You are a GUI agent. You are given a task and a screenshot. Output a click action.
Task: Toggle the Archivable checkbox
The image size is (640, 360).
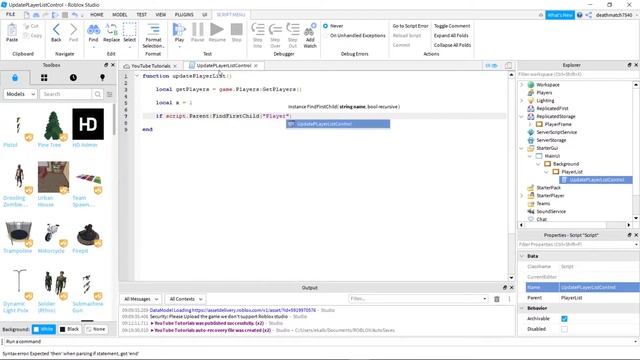(x=564, y=319)
